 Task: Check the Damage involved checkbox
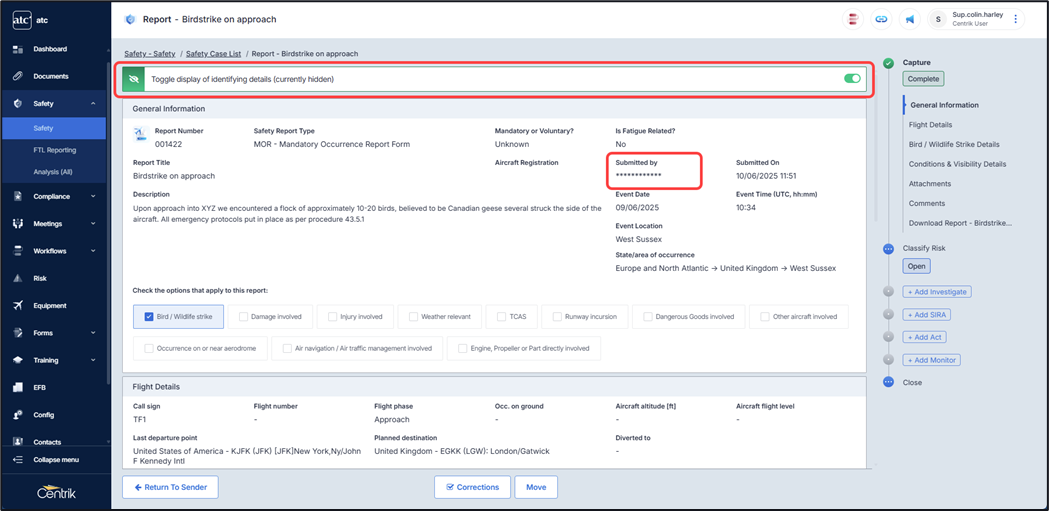pyautogui.click(x=244, y=317)
